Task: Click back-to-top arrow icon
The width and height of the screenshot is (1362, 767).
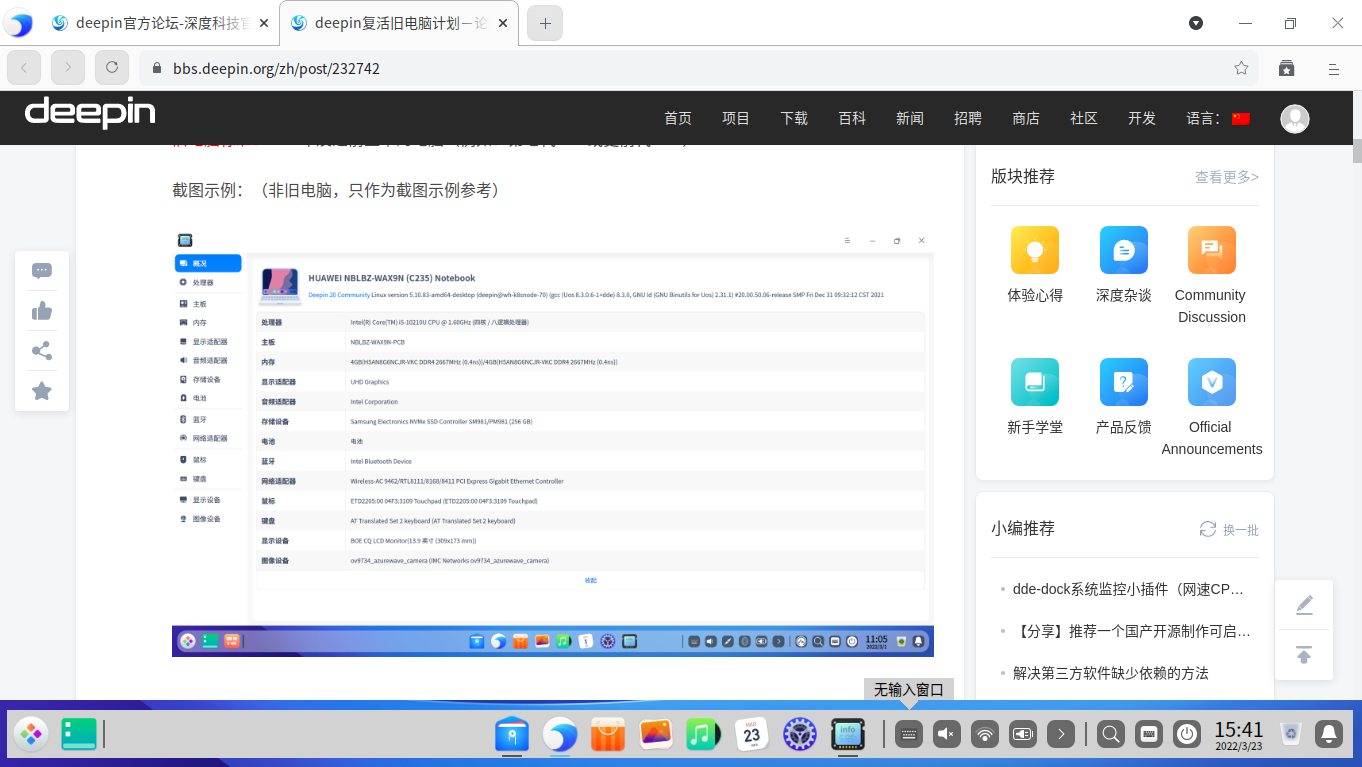Action: tap(1304, 654)
